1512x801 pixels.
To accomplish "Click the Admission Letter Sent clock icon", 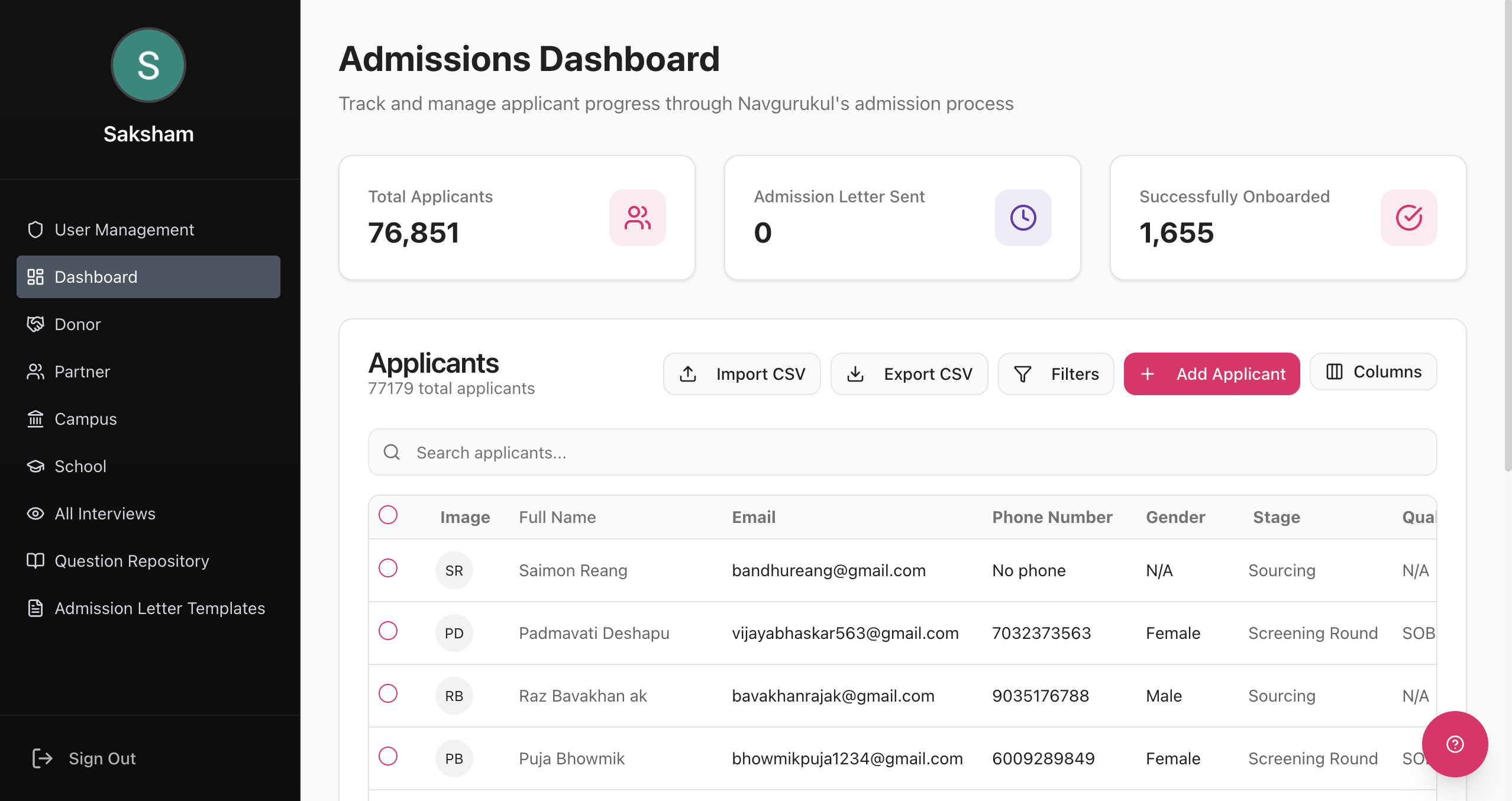I will click(x=1023, y=218).
